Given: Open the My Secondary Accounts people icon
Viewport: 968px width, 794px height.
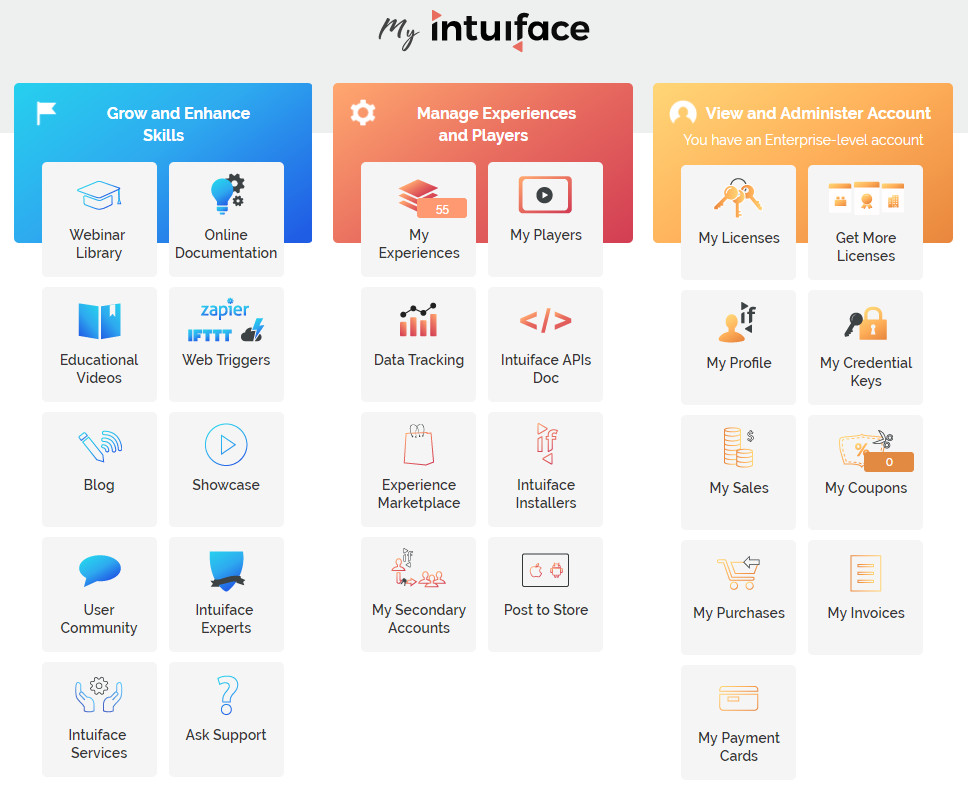Looking at the screenshot, I should [419, 567].
